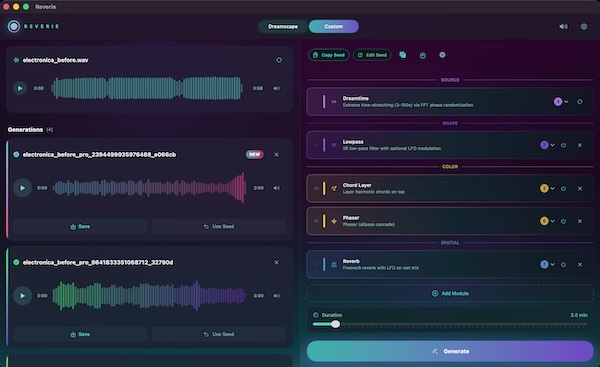Mute the generation ending in e066cb
This screenshot has height=367, width=600.
[276, 188]
